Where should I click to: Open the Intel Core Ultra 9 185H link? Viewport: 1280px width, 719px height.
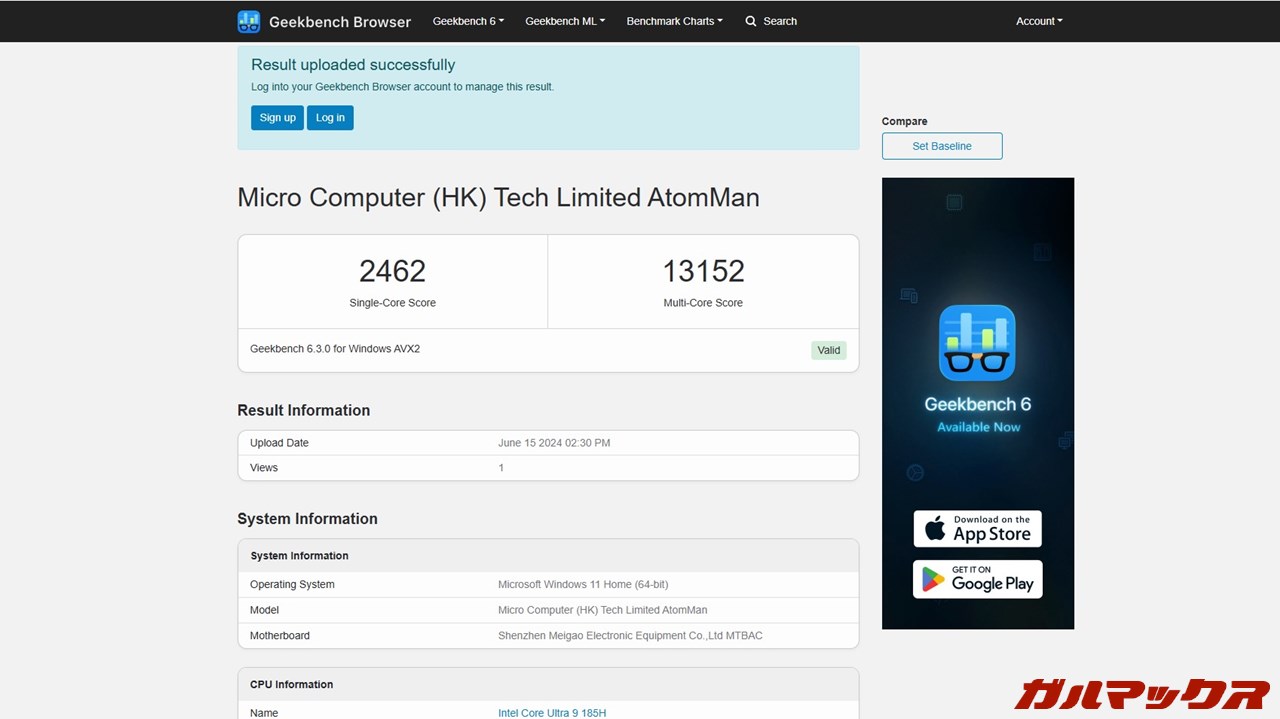552,712
